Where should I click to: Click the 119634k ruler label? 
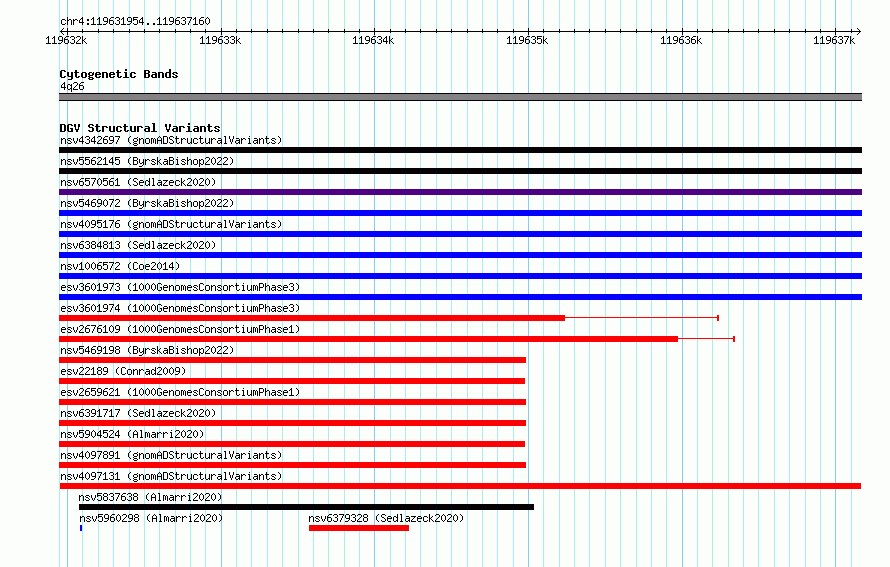pyautogui.click(x=373, y=40)
